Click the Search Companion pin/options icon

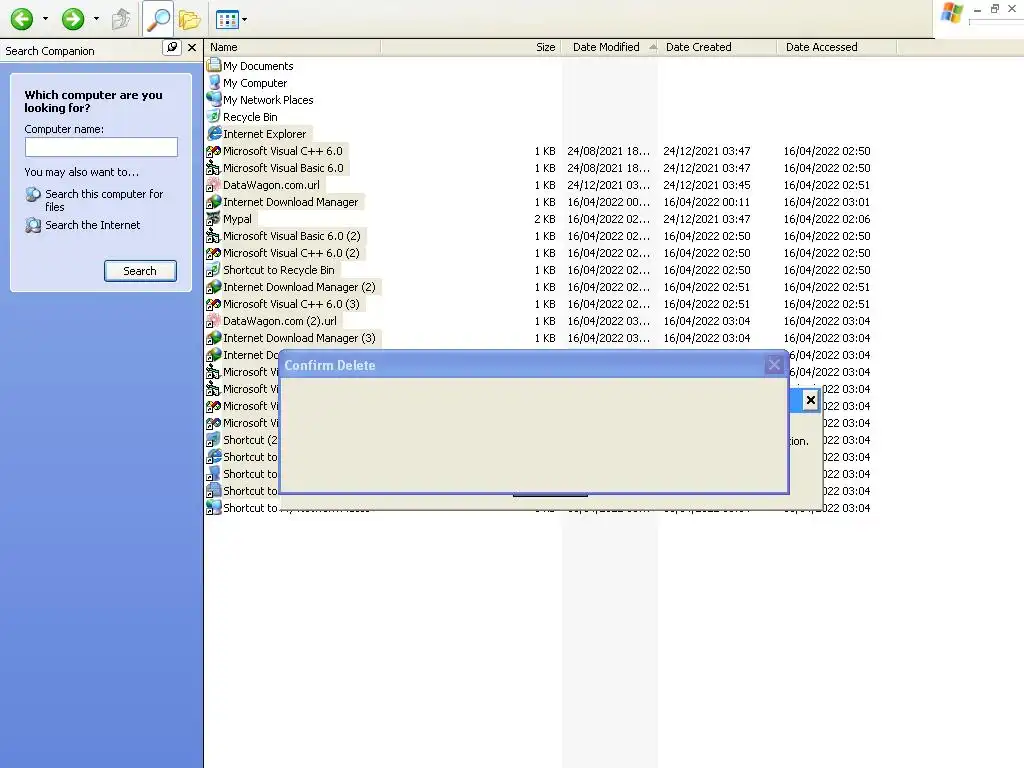[x=172, y=48]
